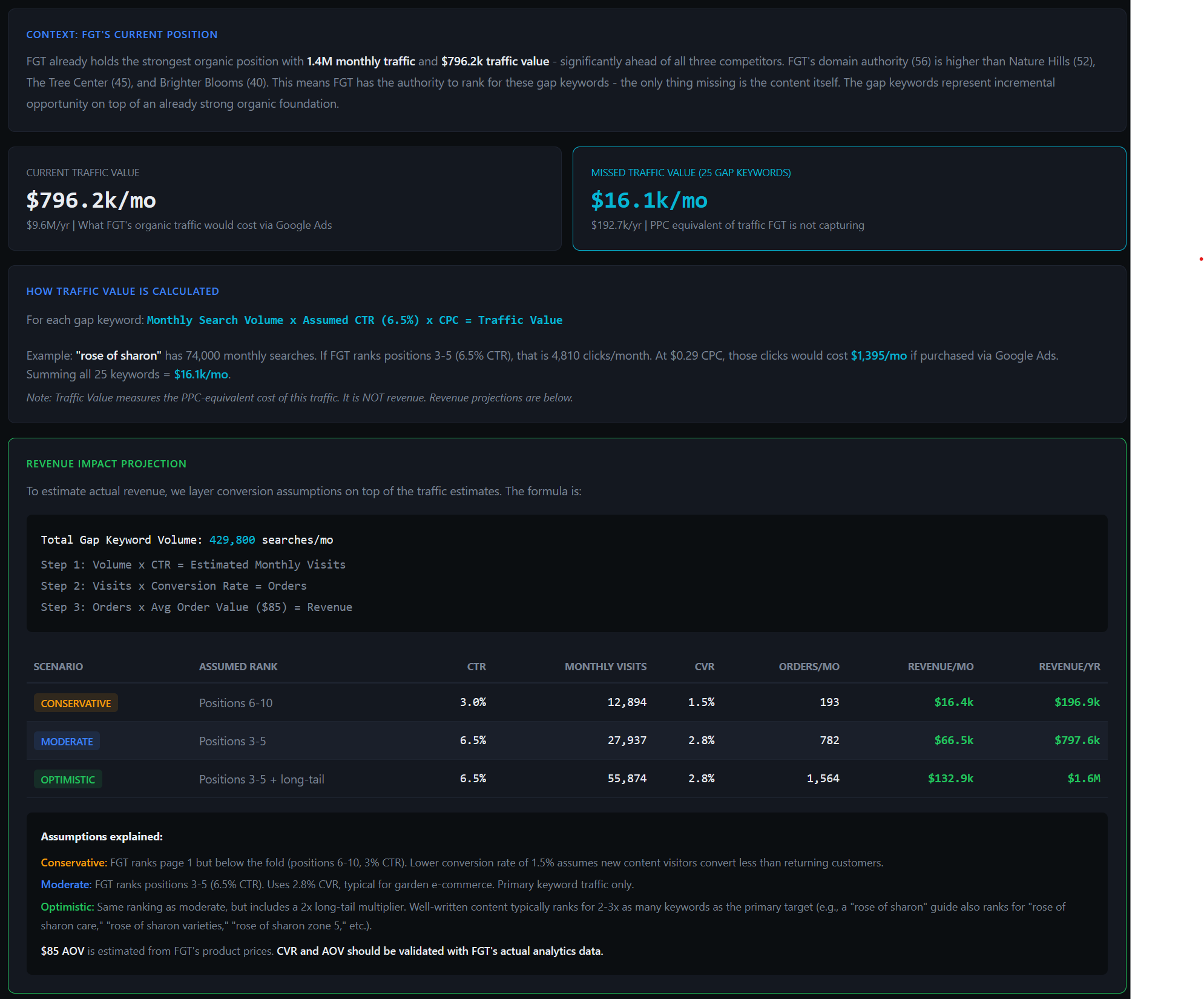Click the cyan "$1,395/mo" cost value
Viewport: 1204px width, 999px height.
[x=879, y=355]
